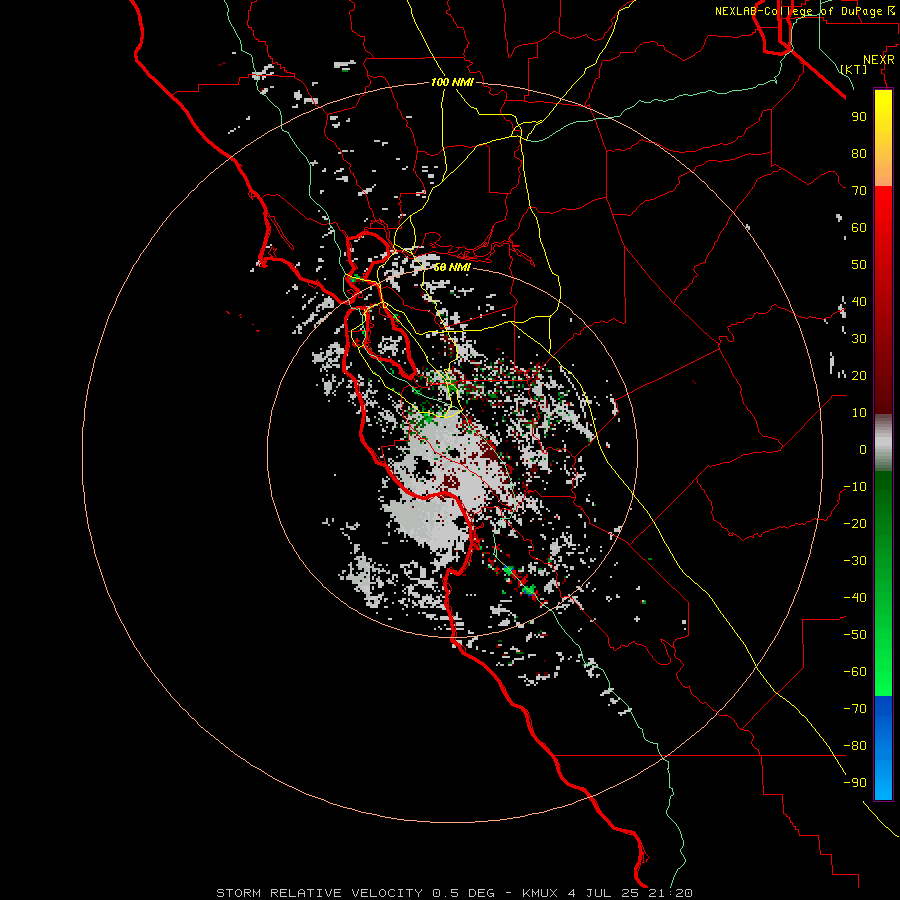The width and height of the screenshot is (900, 900).
Task: Select the -60 value on the velocity scale
Action: (x=855, y=672)
